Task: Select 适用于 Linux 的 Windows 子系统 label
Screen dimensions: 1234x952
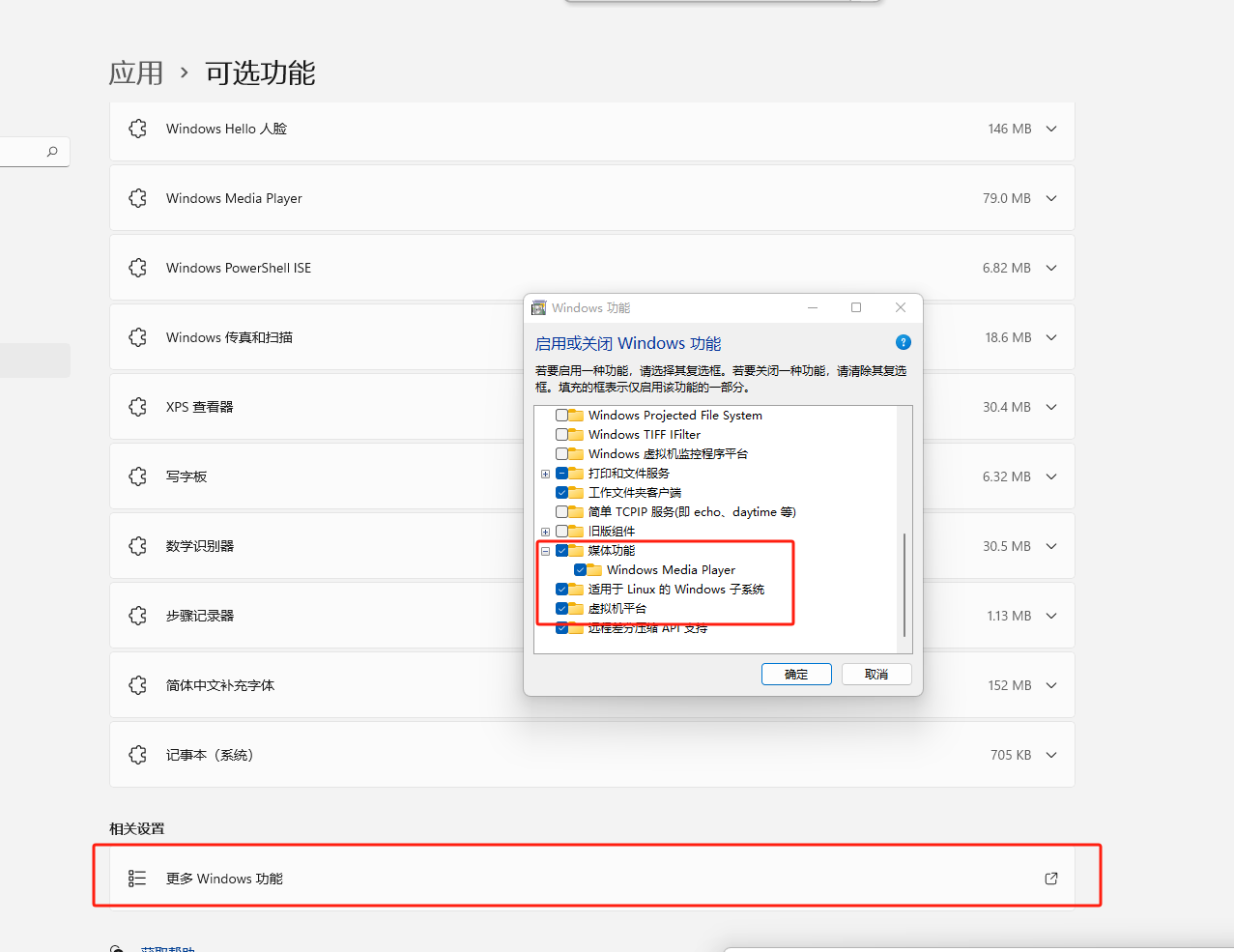Action: tap(676, 589)
